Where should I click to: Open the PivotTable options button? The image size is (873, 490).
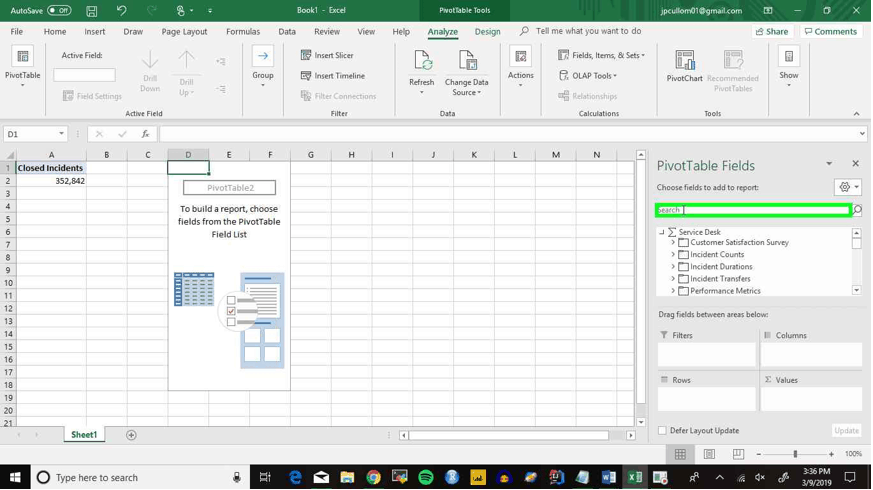[22, 66]
